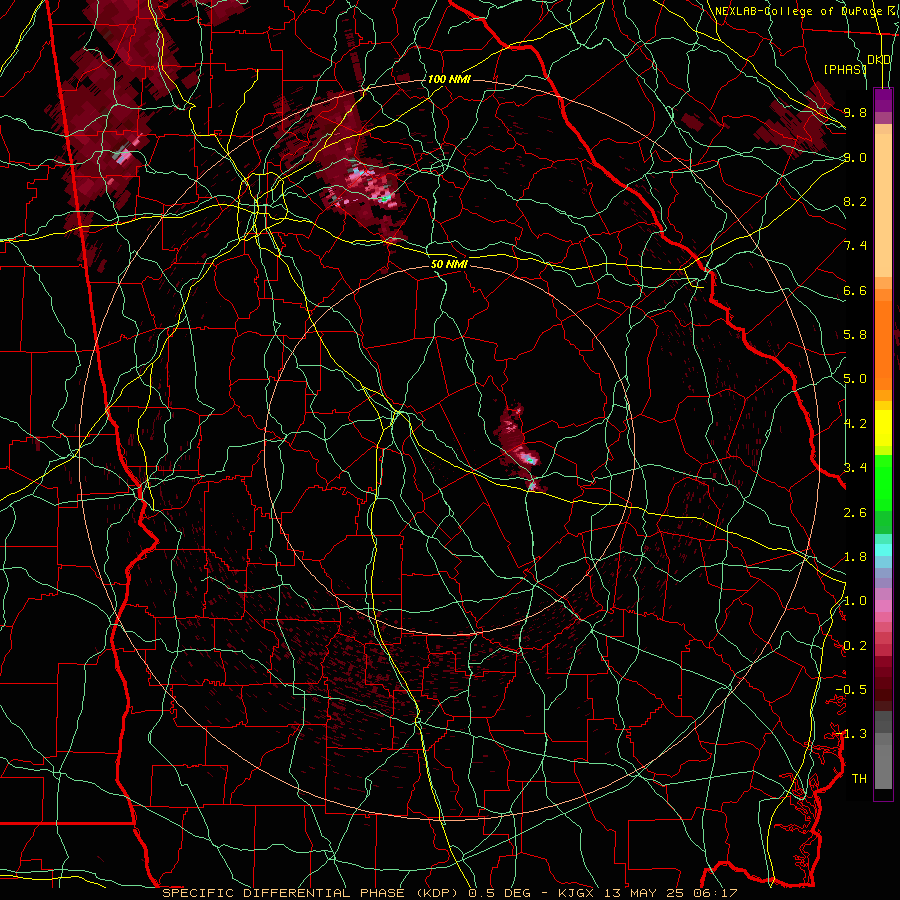This screenshot has width=900, height=900.
Task: Click the 1.8 legend value
Action: point(855,557)
